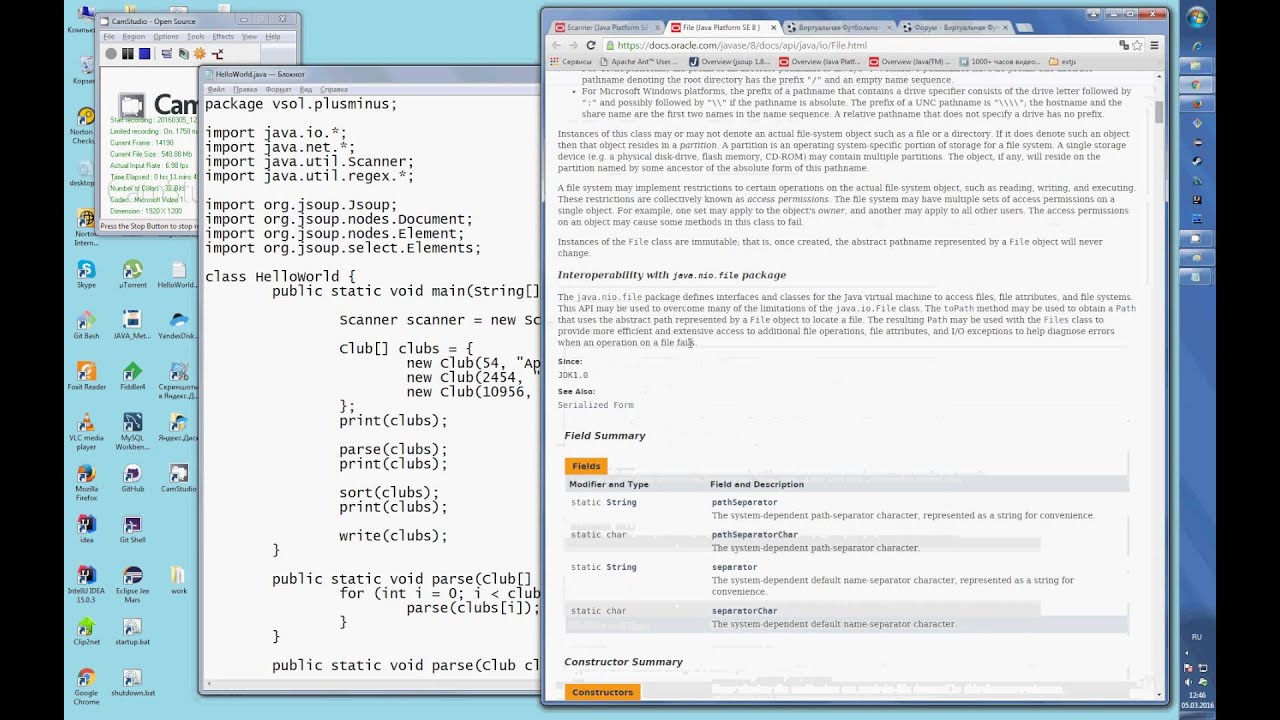Open the Сервисы apps bookmark
The width and height of the screenshot is (1280, 720).
pos(571,61)
